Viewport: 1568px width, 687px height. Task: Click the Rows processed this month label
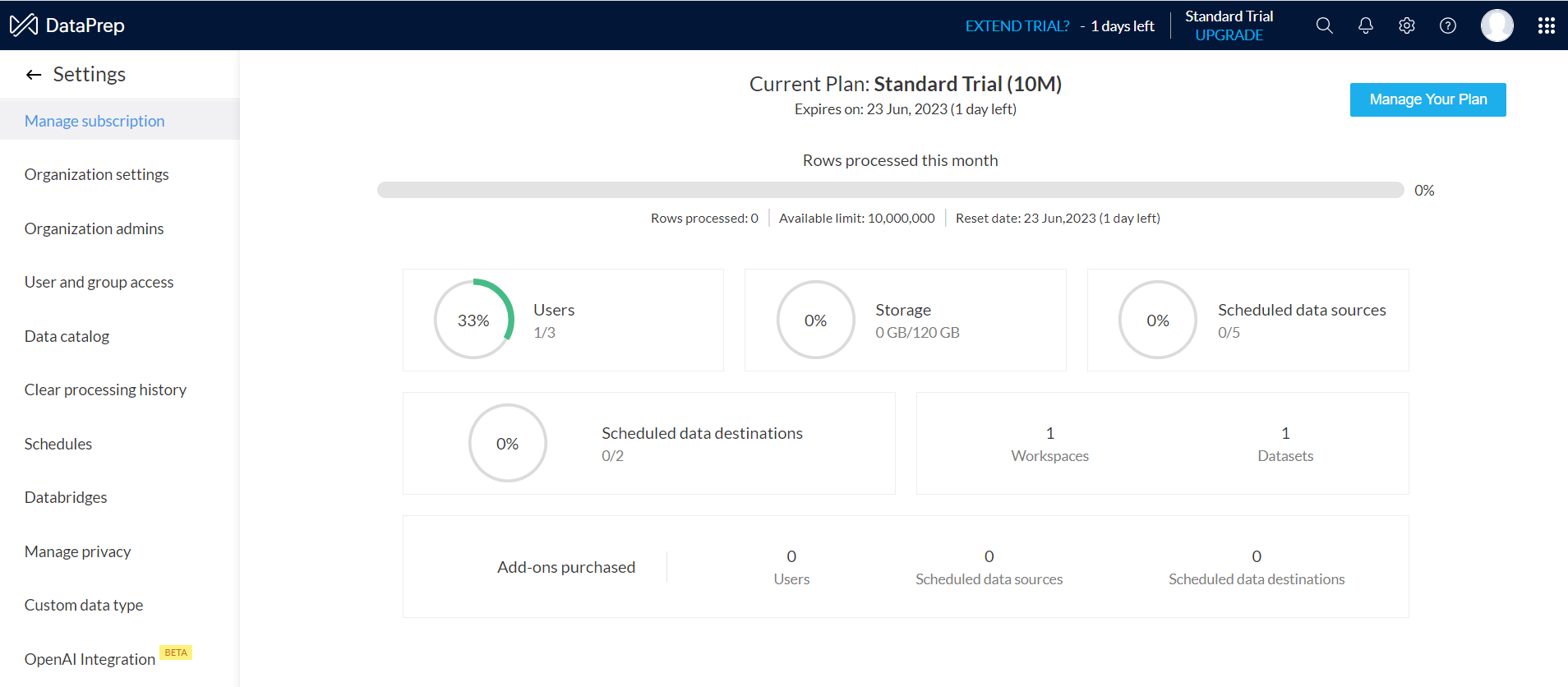pos(900,160)
